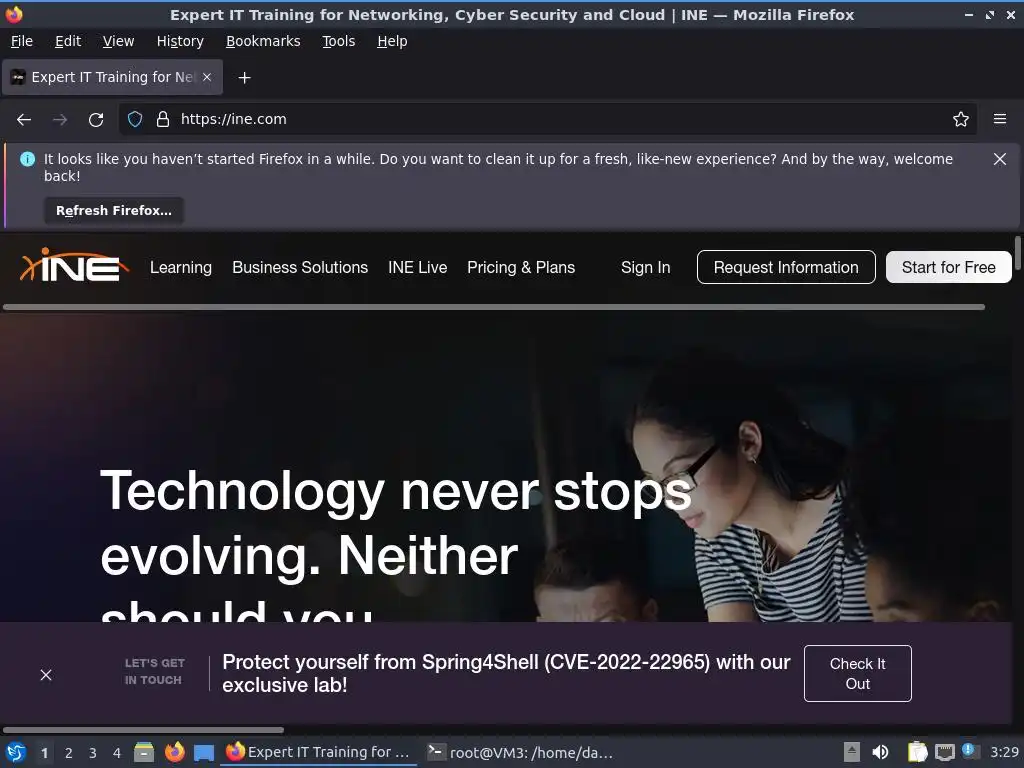The image size is (1024, 768).
Task: Click the LET'S GET IN TOUCH label
Action: tap(154, 671)
